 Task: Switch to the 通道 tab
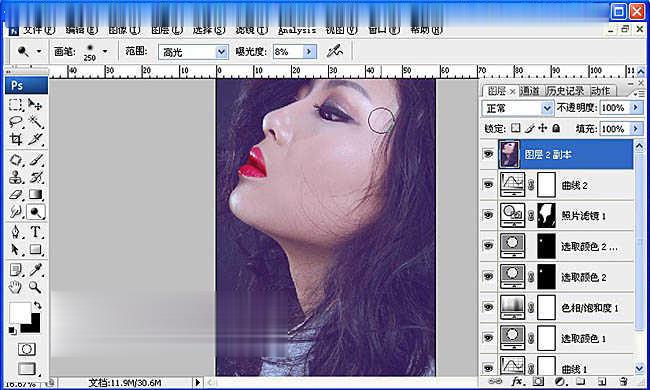(530, 91)
